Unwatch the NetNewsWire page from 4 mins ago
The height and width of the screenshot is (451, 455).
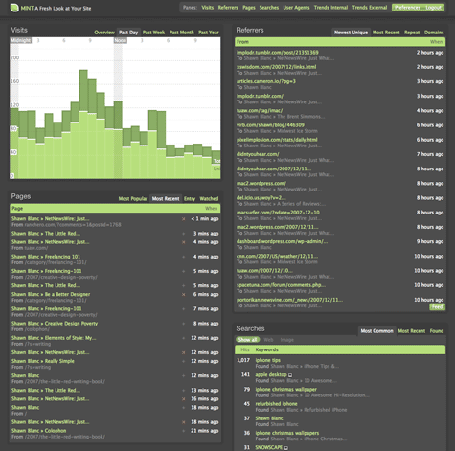(183, 242)
